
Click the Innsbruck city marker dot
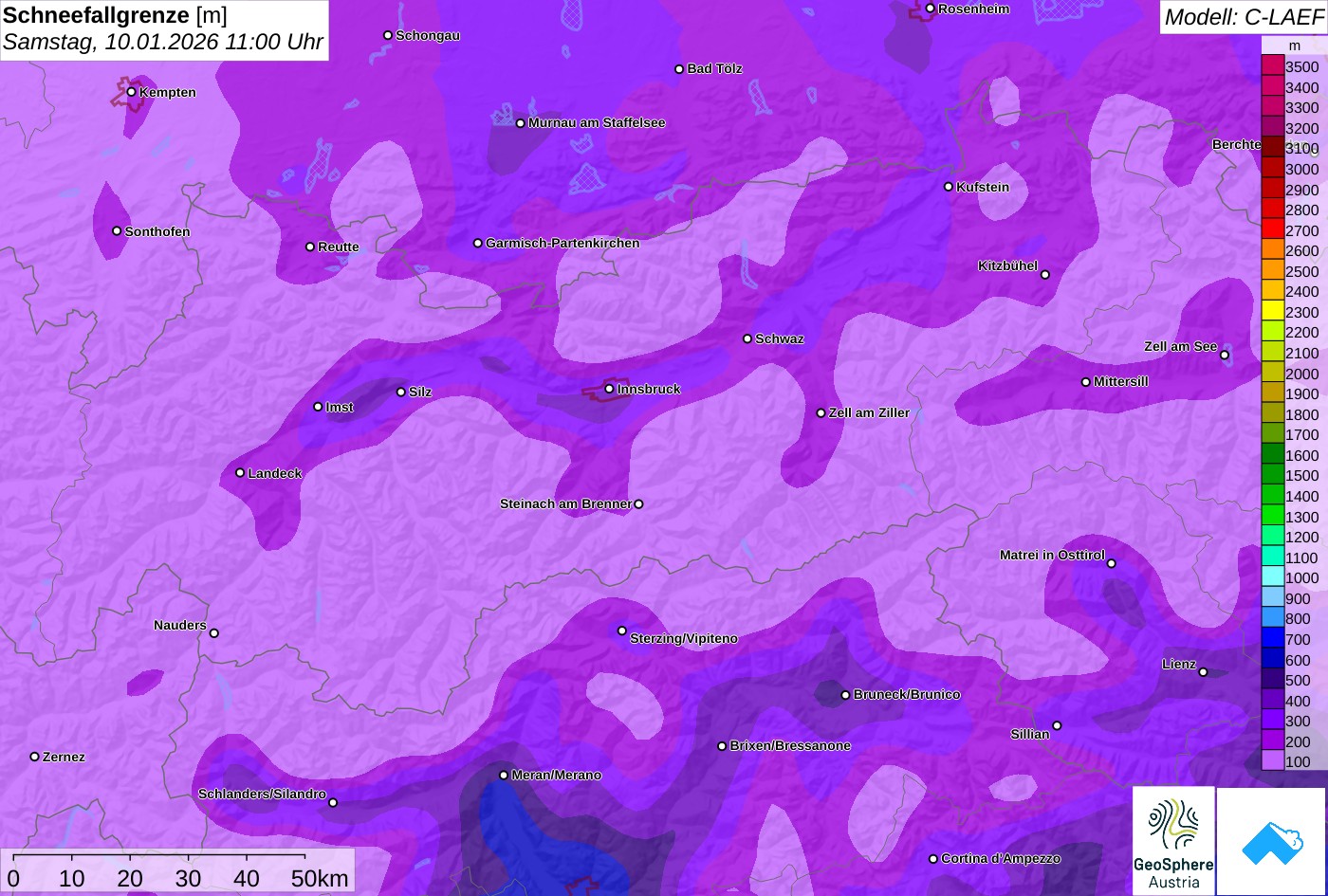(x=609, y=389)
